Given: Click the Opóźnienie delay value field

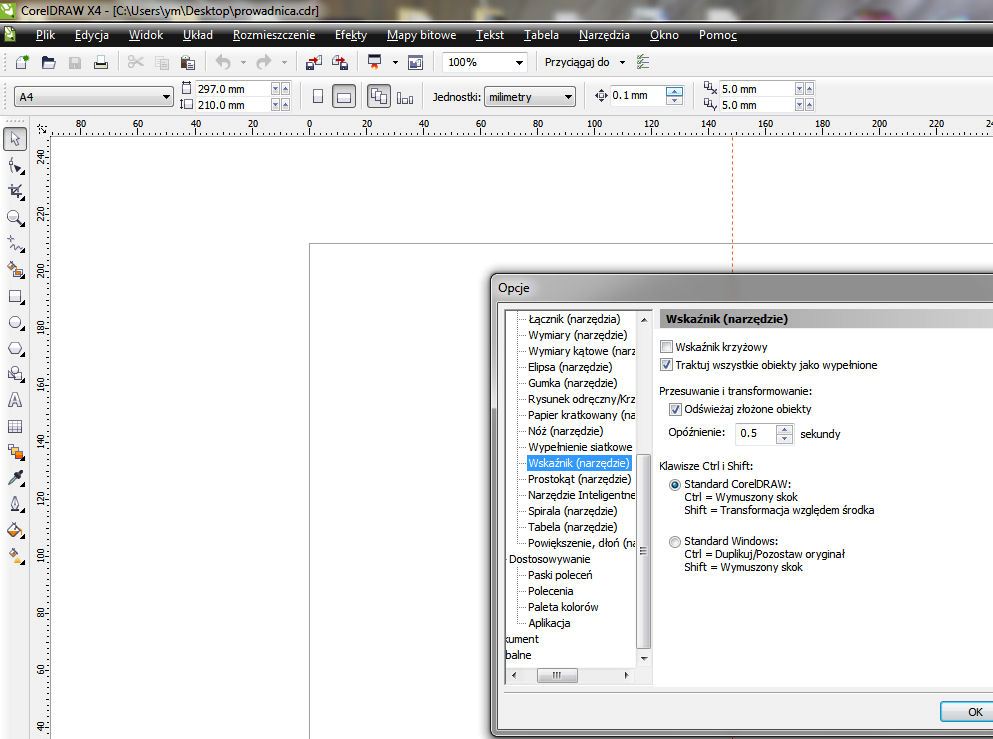Looking at the screenshot, I should tap(755, 434).
